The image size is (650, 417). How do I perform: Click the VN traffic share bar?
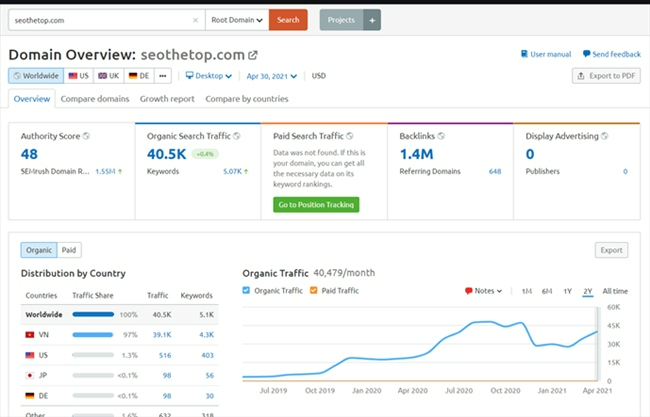[x=93, y=335]
